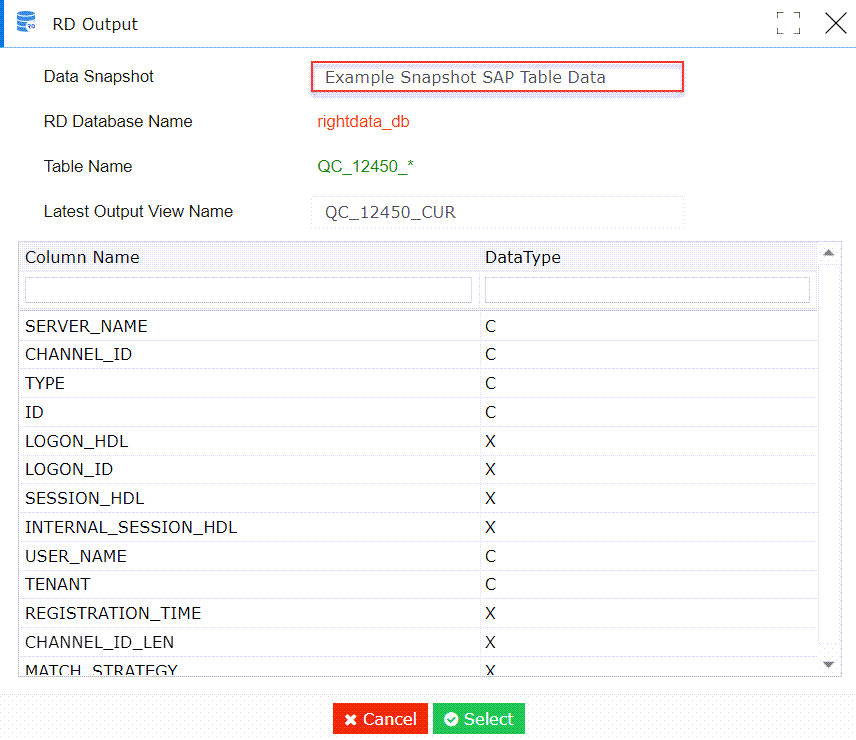Open the rightdata_db database link
Viewport: 856px width, 740px height.
point(361,122)
